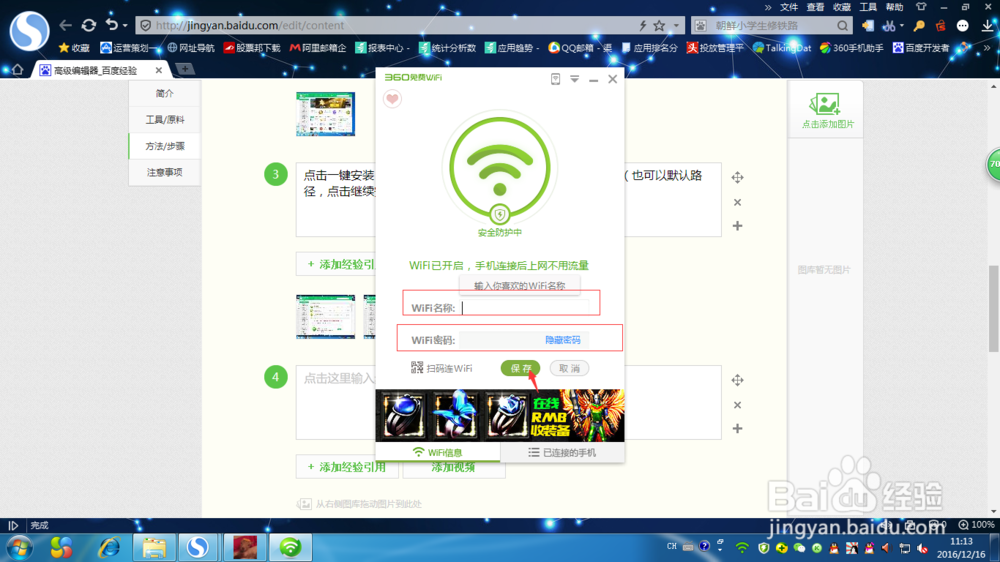Add a step after step 3 with plus icon
This screenshot has height=562, width=1000.
pyautogui.click(x=737, y=226)
